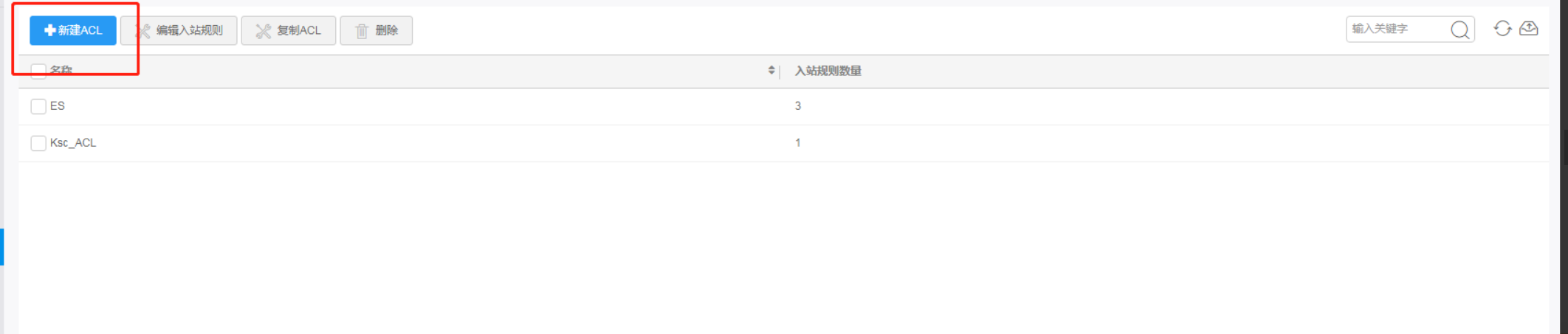Viewport: 1568px width, 334px height.
Task: Click the plus icon on 新建ACL
Action: (x=49, y=30)
